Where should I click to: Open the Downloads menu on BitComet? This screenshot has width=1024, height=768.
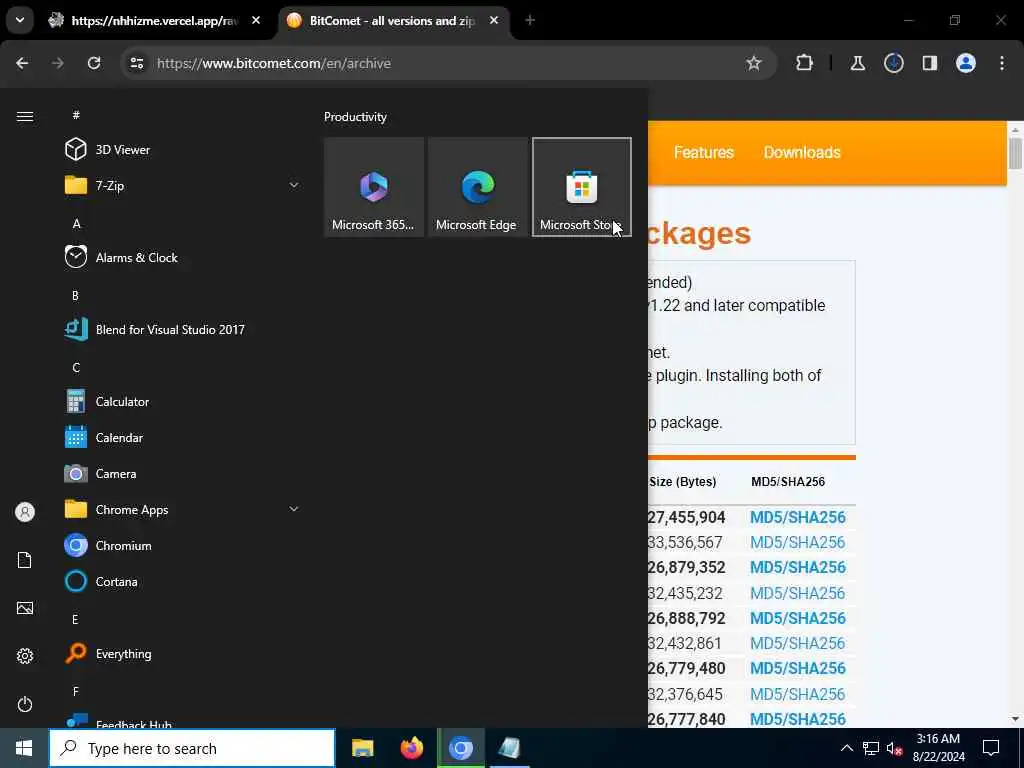[x=802, y=152]
